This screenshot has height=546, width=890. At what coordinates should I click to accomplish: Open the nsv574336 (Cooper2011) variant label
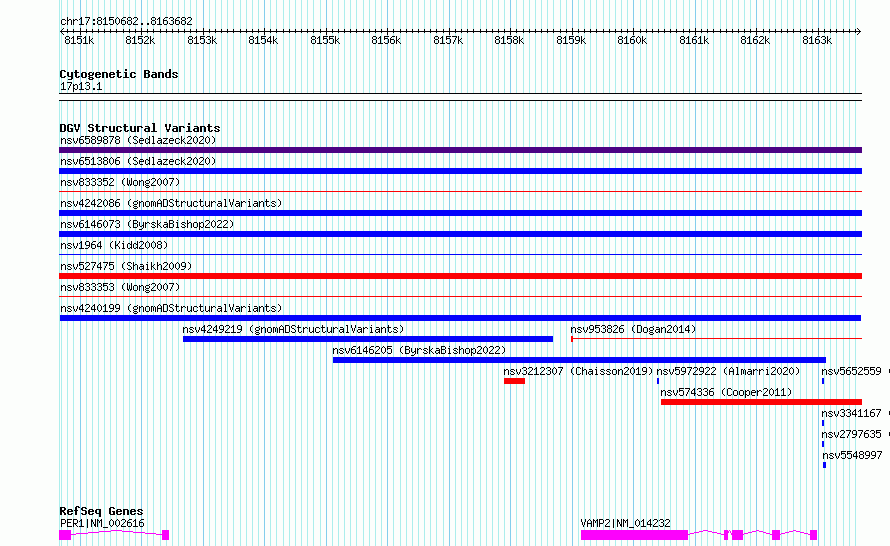726,392
